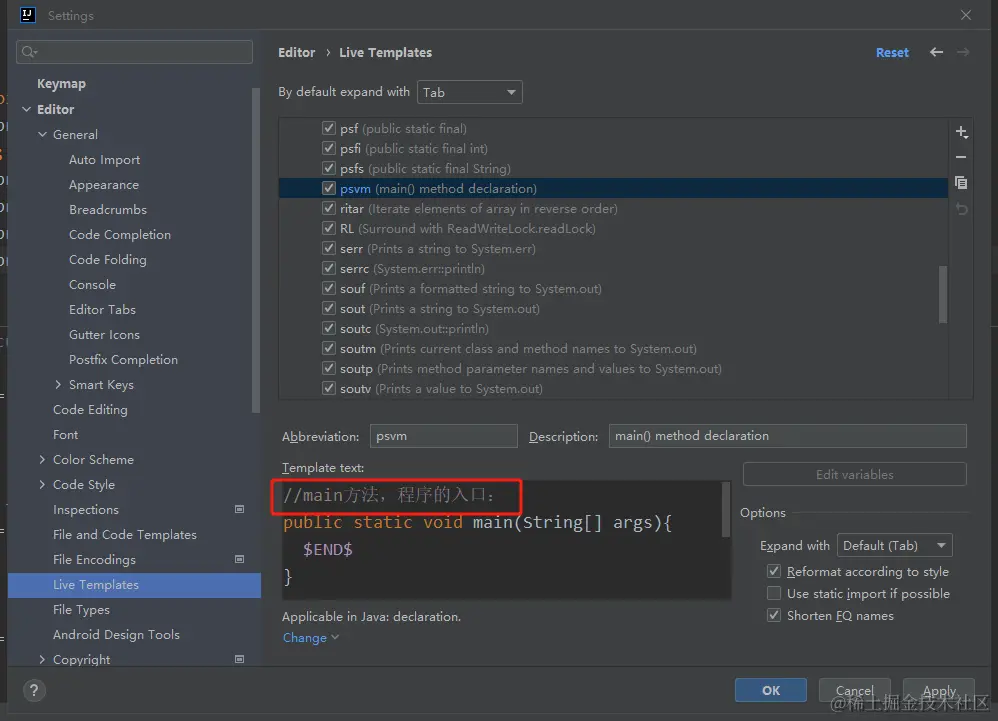Image resolution: width=998 pixels, height=721 pixels.
Task: Open Android Design Tools settings
Action: (x=116, y=634)
